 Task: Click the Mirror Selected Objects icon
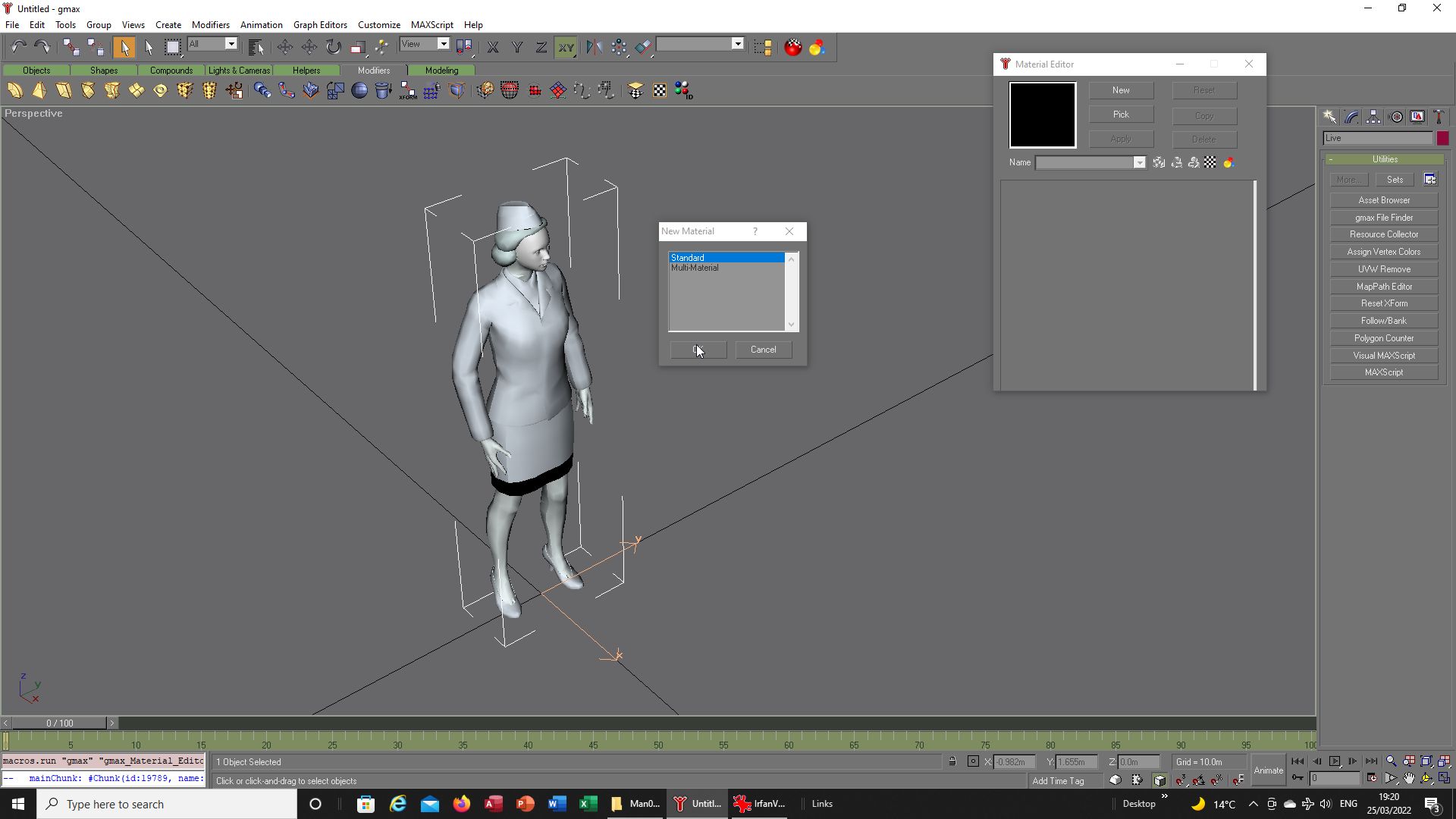pos(594,47)
